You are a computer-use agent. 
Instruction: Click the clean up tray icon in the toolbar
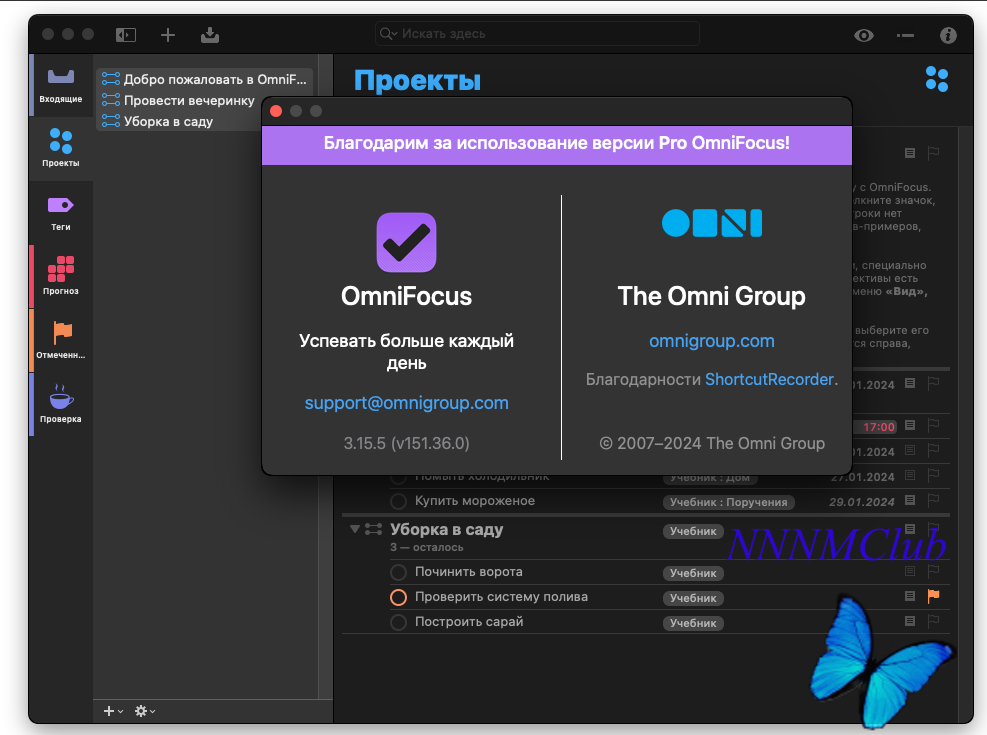coord(210,35)
